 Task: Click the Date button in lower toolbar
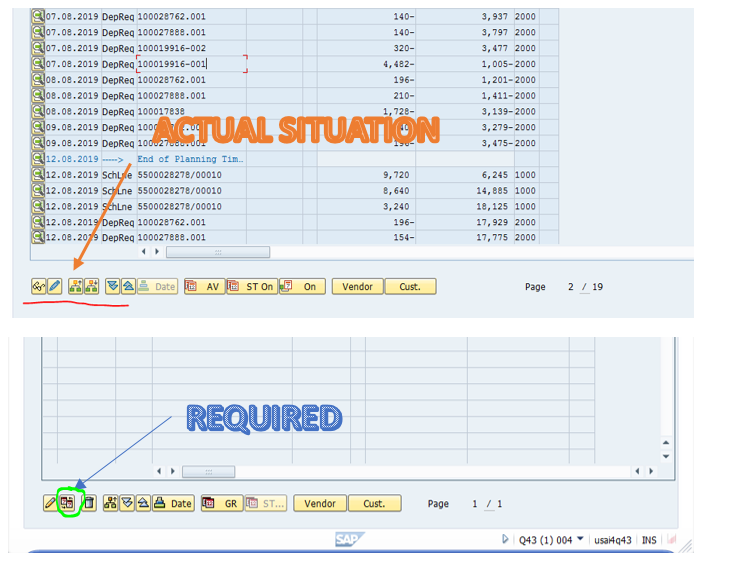click(x=173, y=504)
